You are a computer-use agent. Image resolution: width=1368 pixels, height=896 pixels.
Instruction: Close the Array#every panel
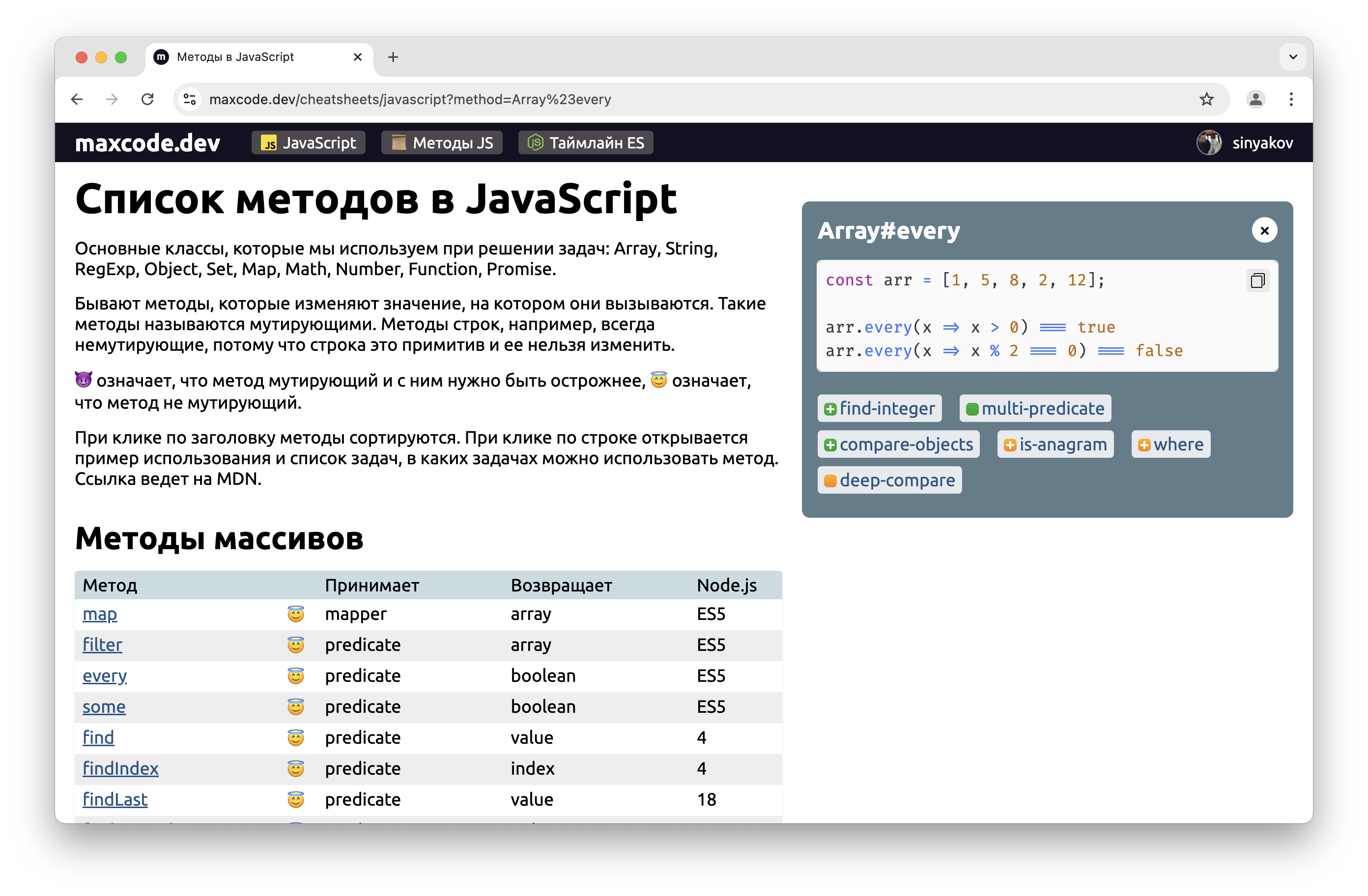(x=1264, y=230)
